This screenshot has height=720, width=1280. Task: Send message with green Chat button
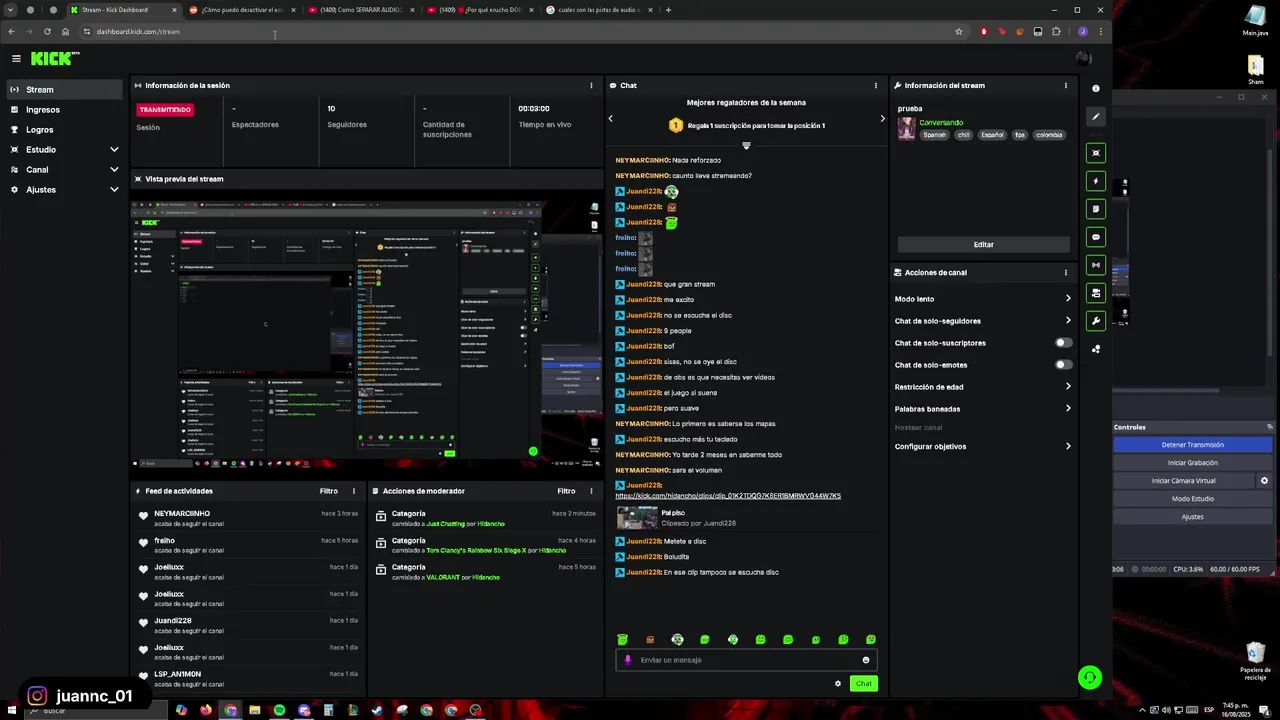(863, 684)
